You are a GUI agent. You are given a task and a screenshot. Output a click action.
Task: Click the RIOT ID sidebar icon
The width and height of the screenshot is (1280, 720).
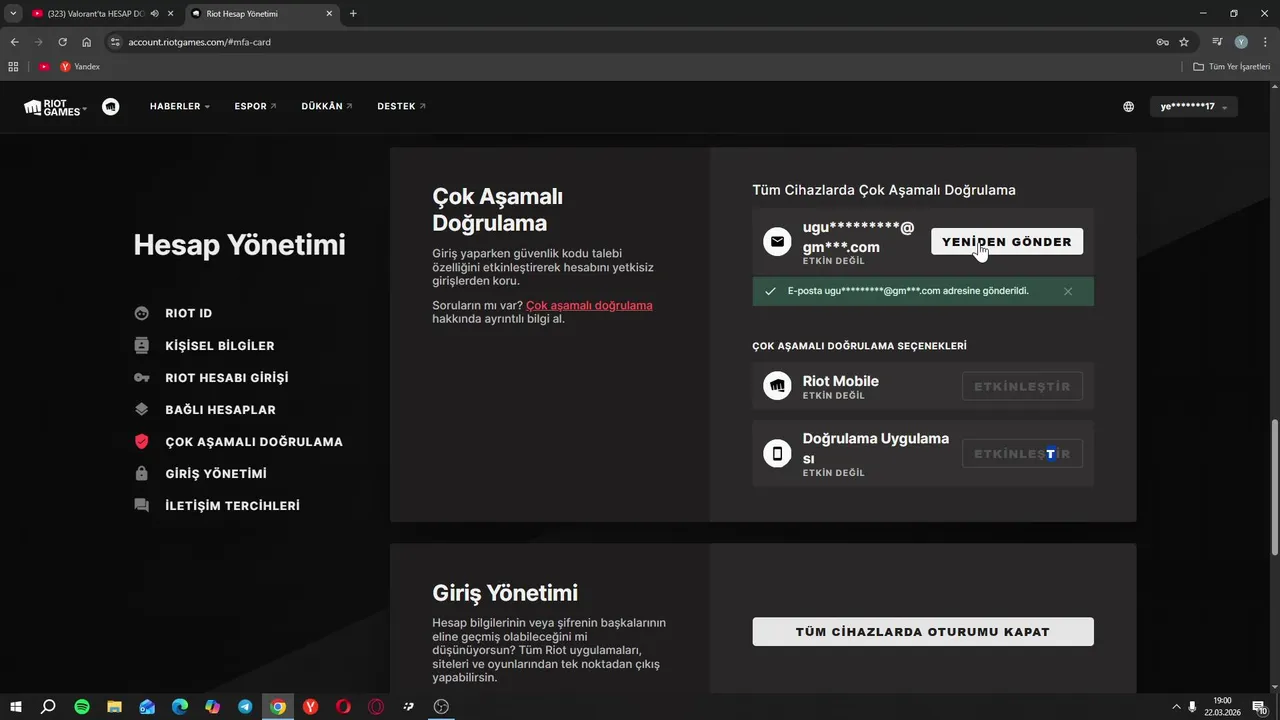[142, 313]
